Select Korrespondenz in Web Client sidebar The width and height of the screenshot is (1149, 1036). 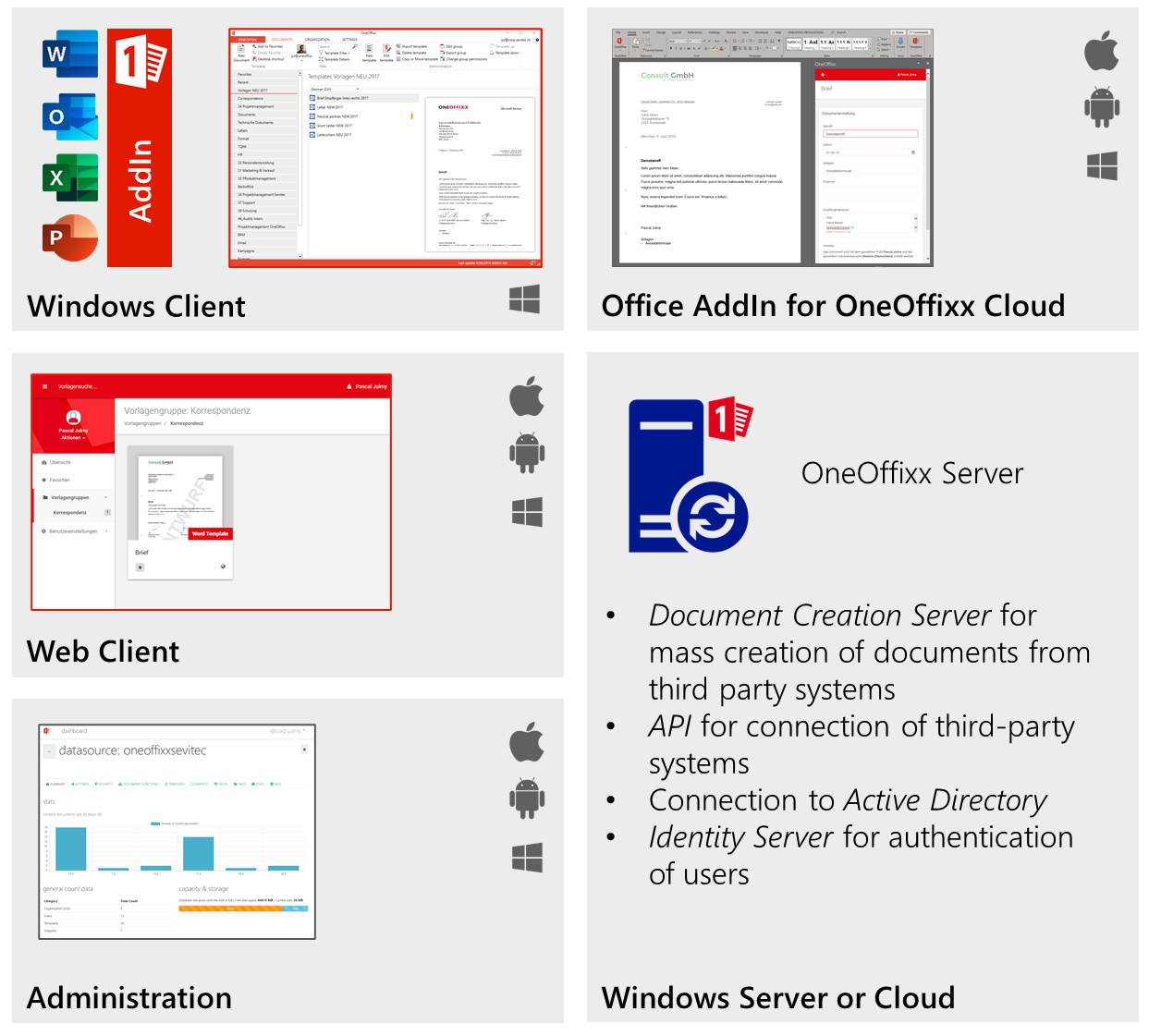pos(70,512)
